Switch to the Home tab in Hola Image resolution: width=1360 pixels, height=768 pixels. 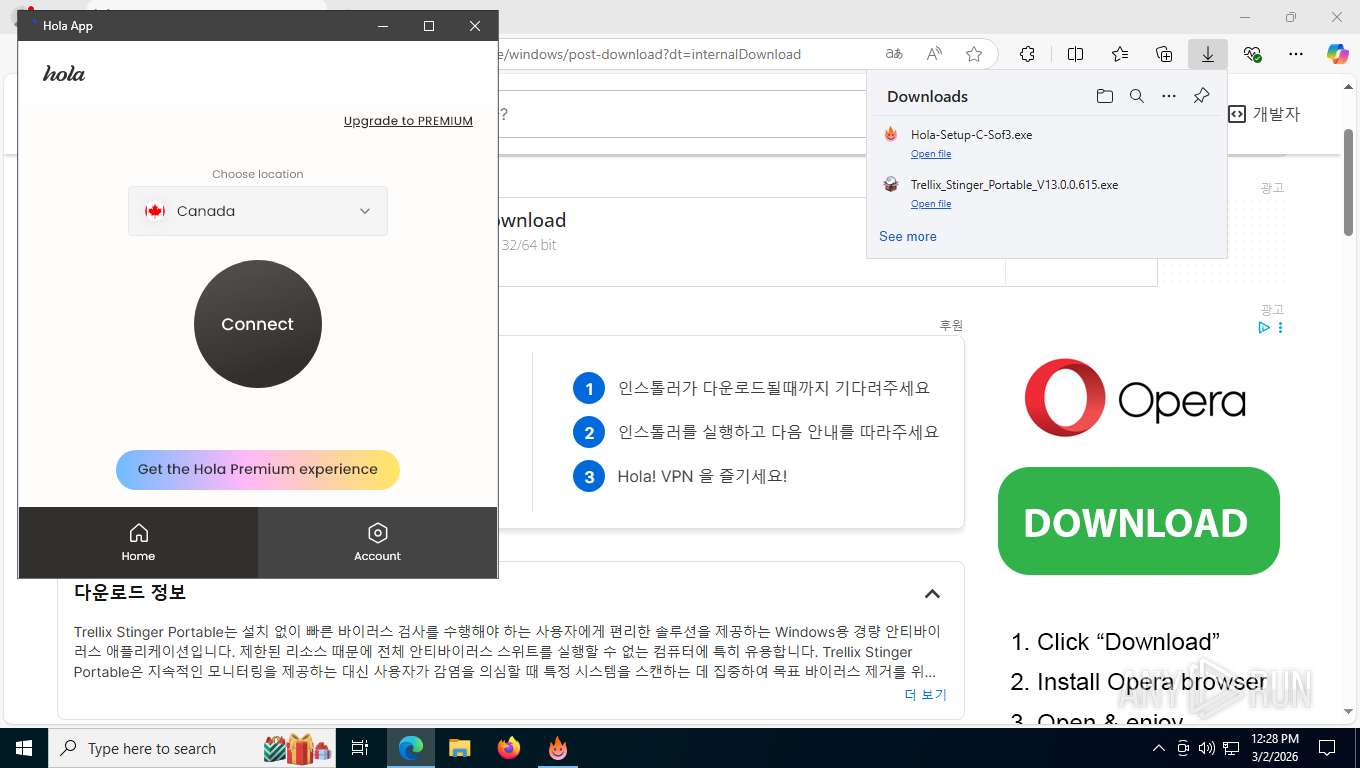point(138,542)
